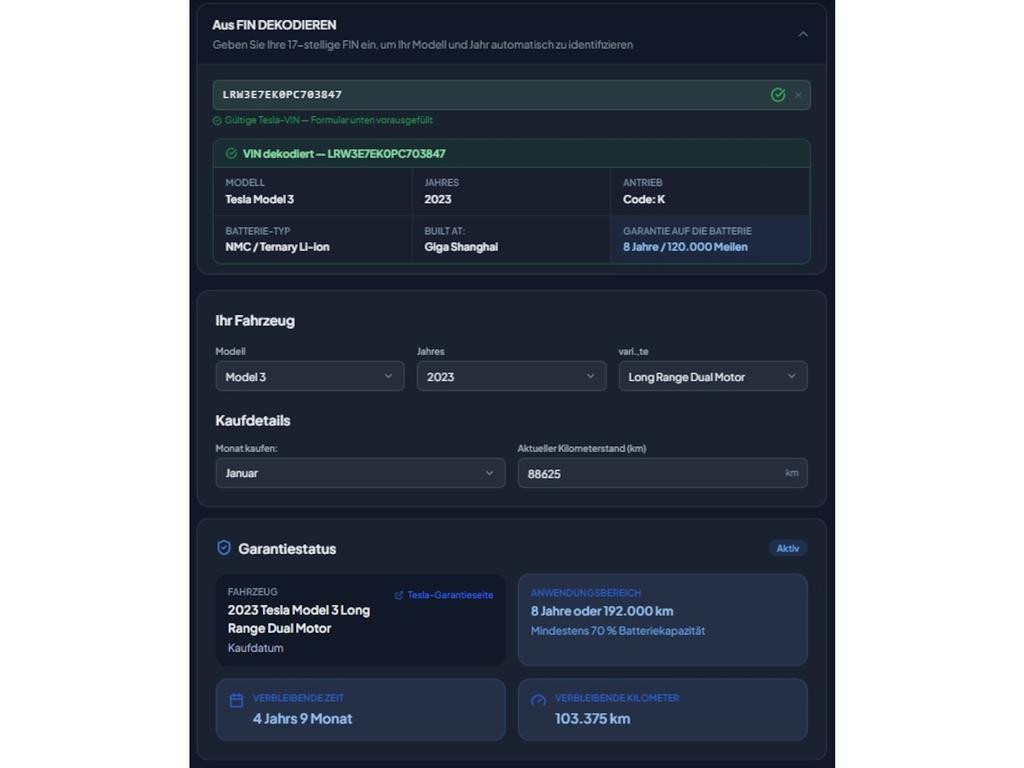
Task: Click the Kilometerstand input field with 88625
Action: click(x=662, y=473)
